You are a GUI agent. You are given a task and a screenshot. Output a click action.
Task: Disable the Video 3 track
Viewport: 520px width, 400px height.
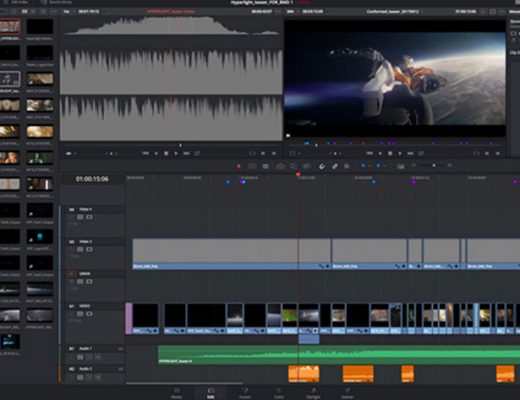(x=89, y=249)
